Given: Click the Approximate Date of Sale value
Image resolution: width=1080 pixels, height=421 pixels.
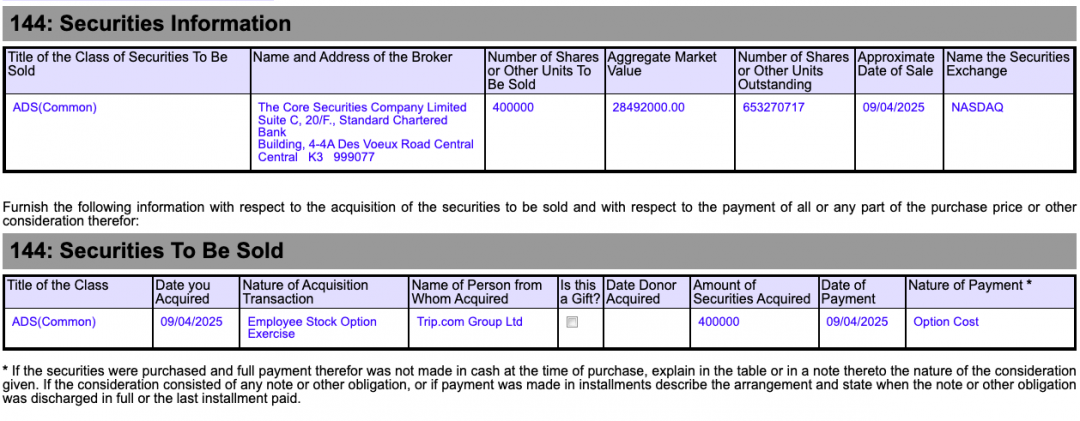Looking at the screenshot, I should pos(893,107).
